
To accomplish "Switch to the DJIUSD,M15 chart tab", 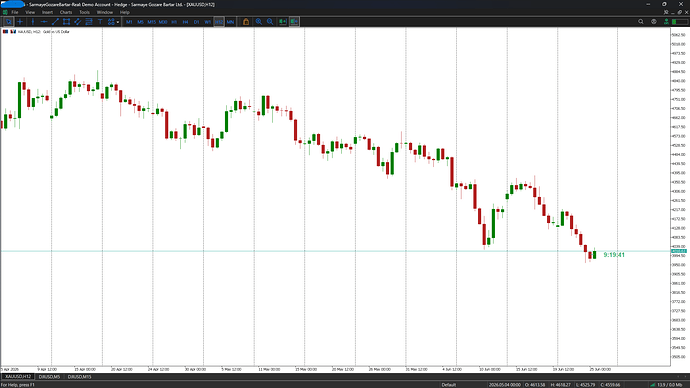I will tap(79, 377).
